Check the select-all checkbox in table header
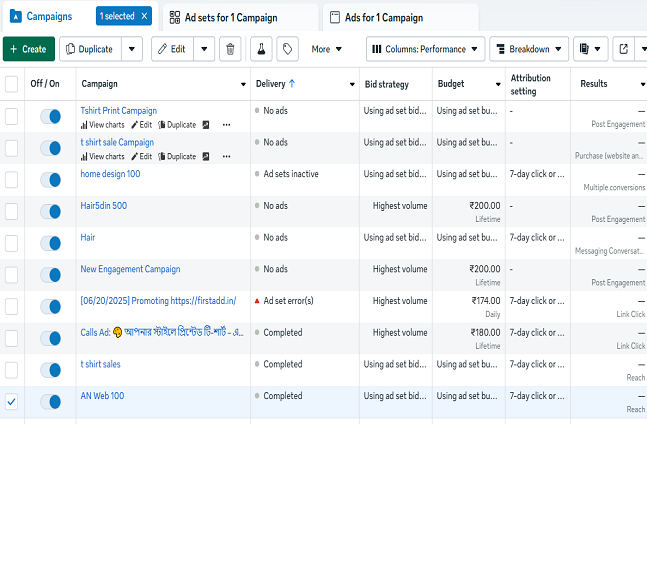The width and height of the screenshot is (647, 570). [x=12, y=84]
